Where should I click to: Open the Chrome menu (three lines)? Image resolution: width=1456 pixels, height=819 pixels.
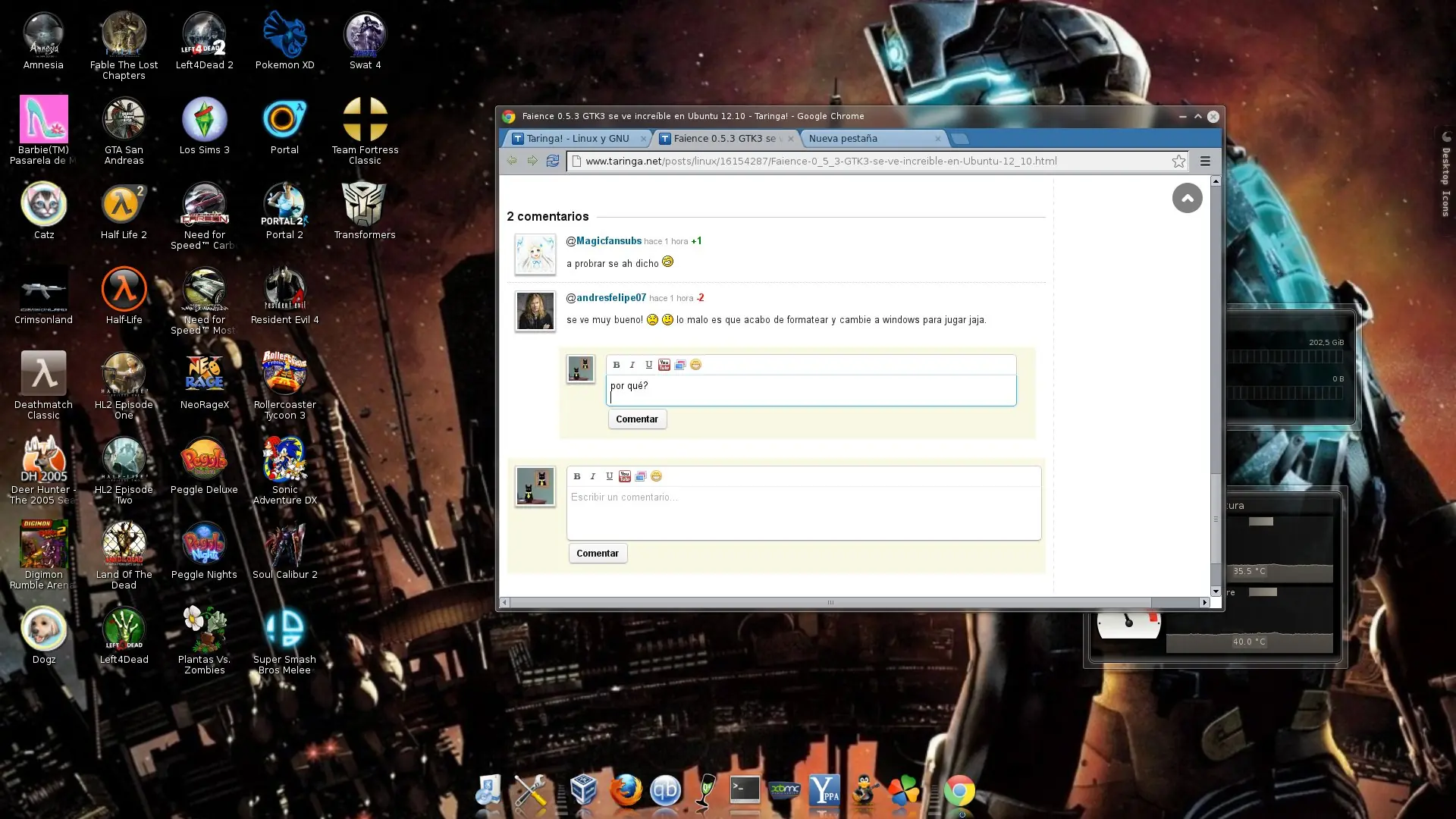click(1205, 161)
